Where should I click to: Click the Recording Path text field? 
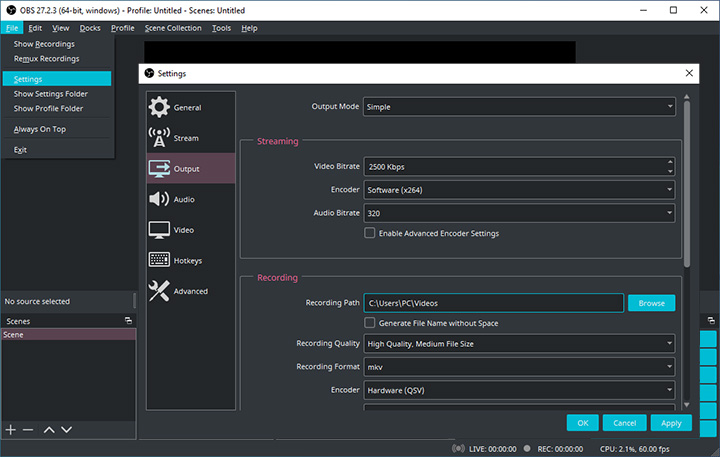click(x=493, y=302)
